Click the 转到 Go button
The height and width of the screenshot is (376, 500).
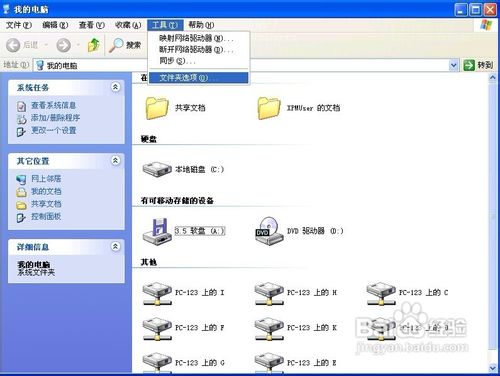(x=478, y=65)
